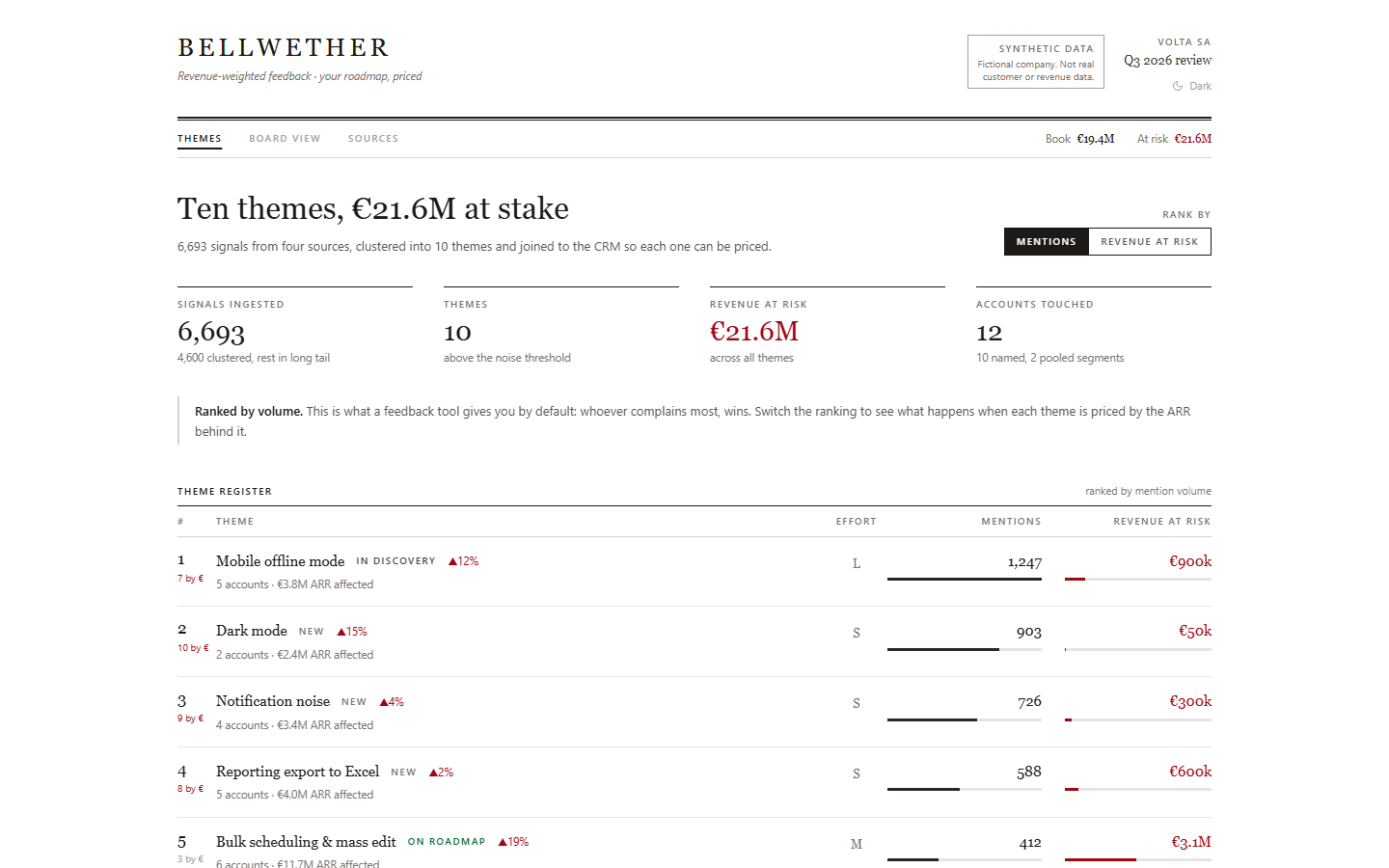Screen dimensions: 1389x868
Task: Click the Mobile offline mode mentions bar
Action: pyautogui.click(x=965, y=579)
